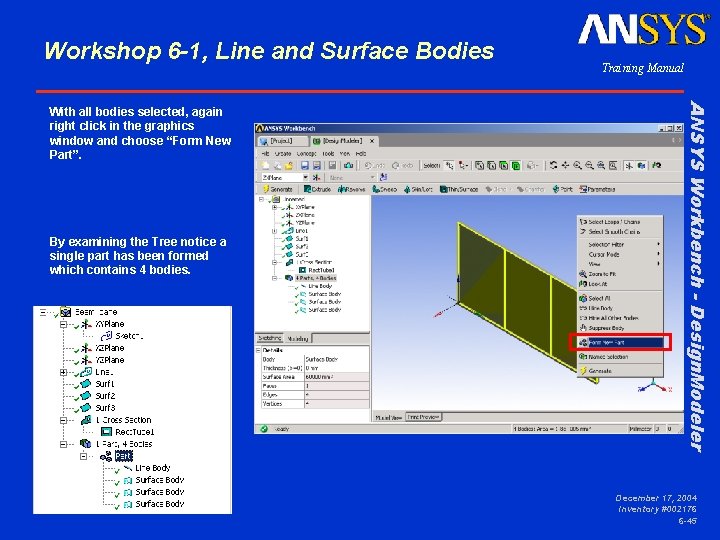This screenshot has width=720, height=540.
Task: Click the Redo toolbar button
Action: [403, 166]
